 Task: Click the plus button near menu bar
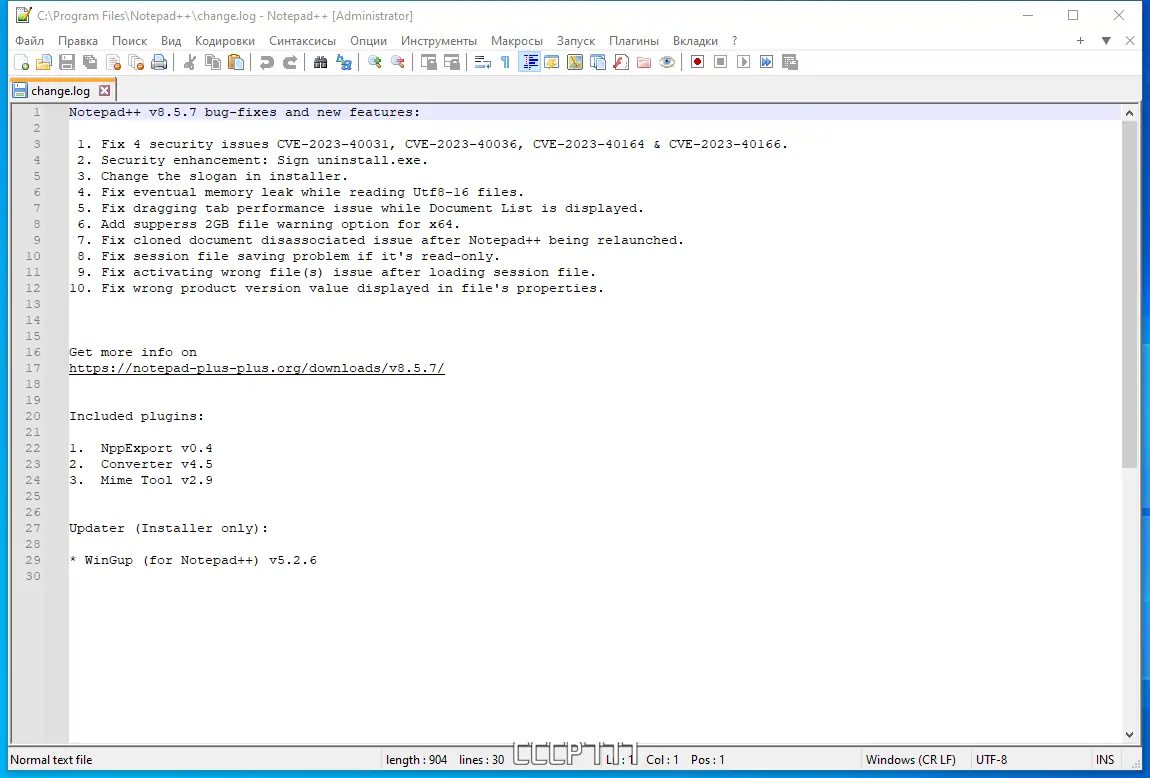(x=1080, y=40)
